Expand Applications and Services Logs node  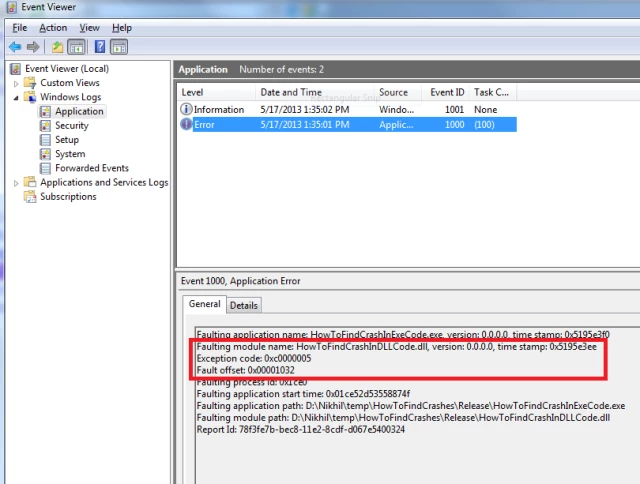click(x=16, y=183)
